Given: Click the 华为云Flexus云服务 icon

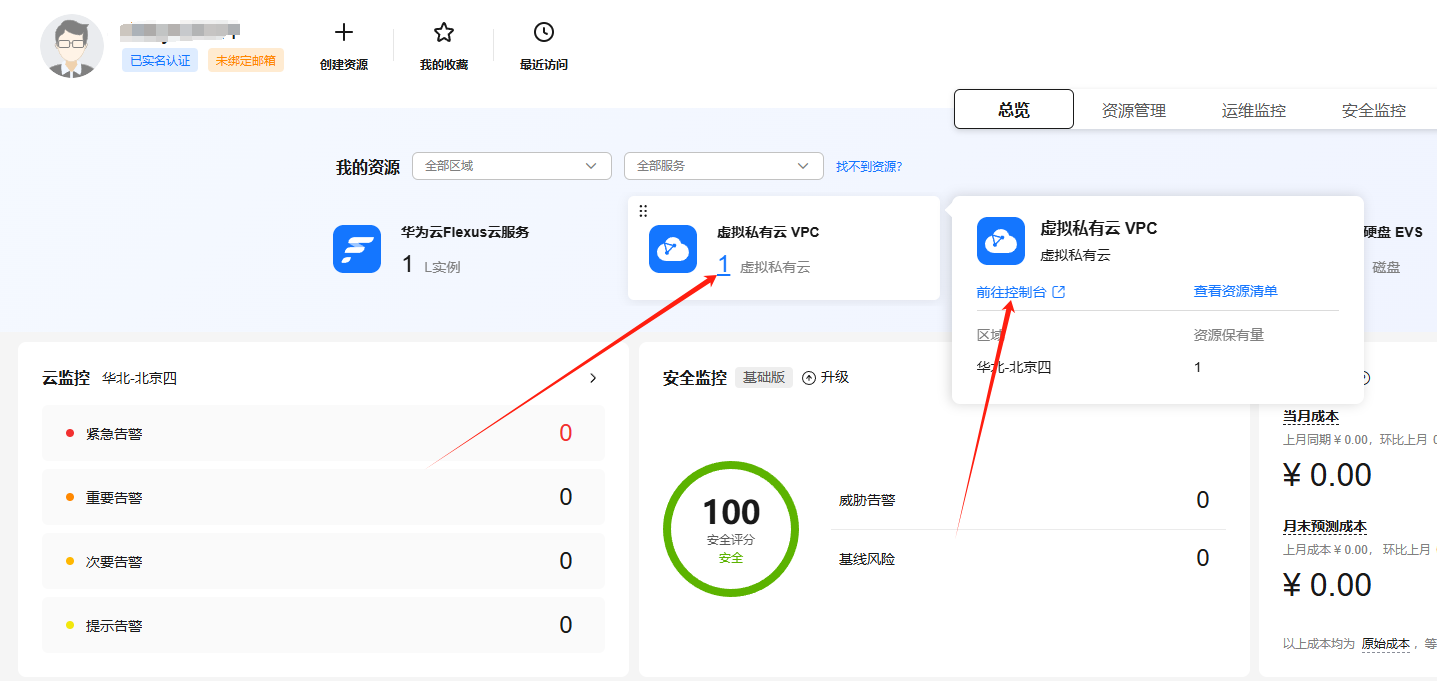Looking at the screenshot, I should [357, 249].
